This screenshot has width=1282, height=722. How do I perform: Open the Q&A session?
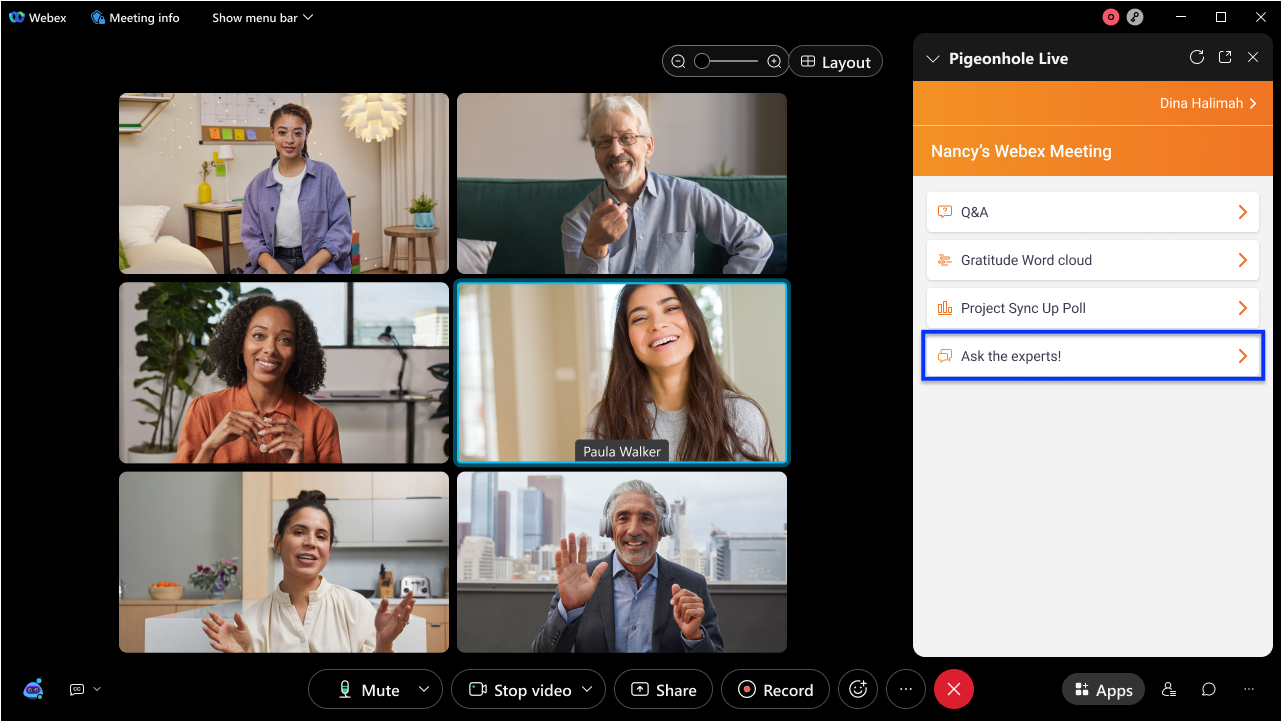point(1092,212)
